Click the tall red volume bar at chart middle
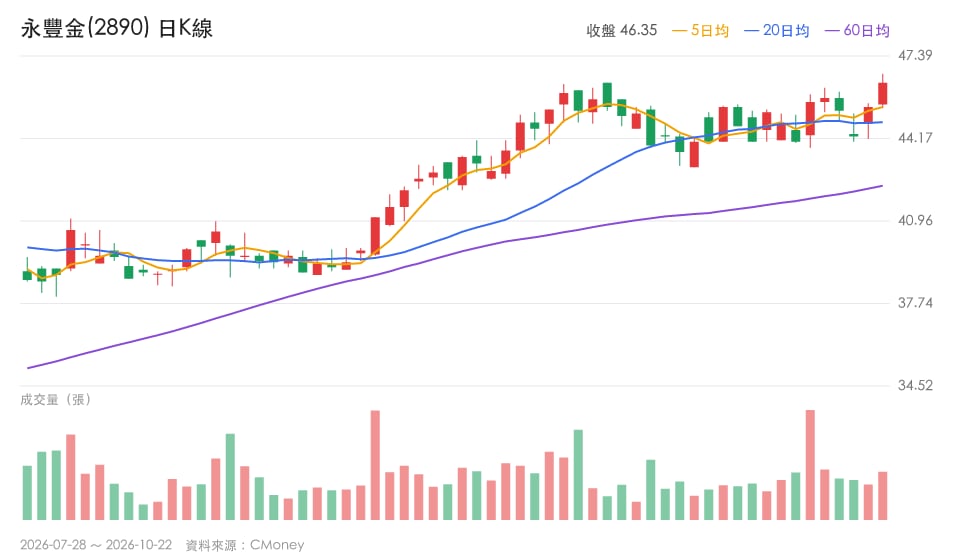The height and width of the screenshot is (560, 960). 375,465
